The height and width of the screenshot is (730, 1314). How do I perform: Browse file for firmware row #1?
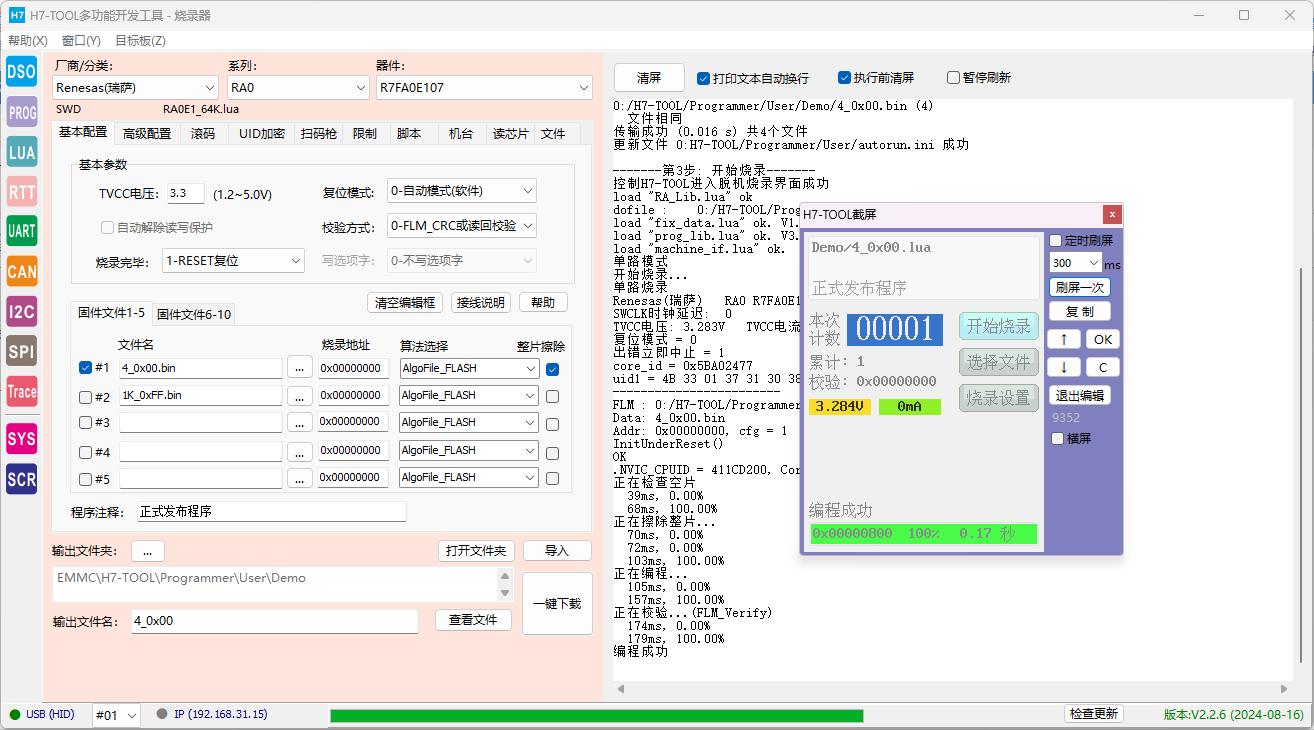pos(299,368)
